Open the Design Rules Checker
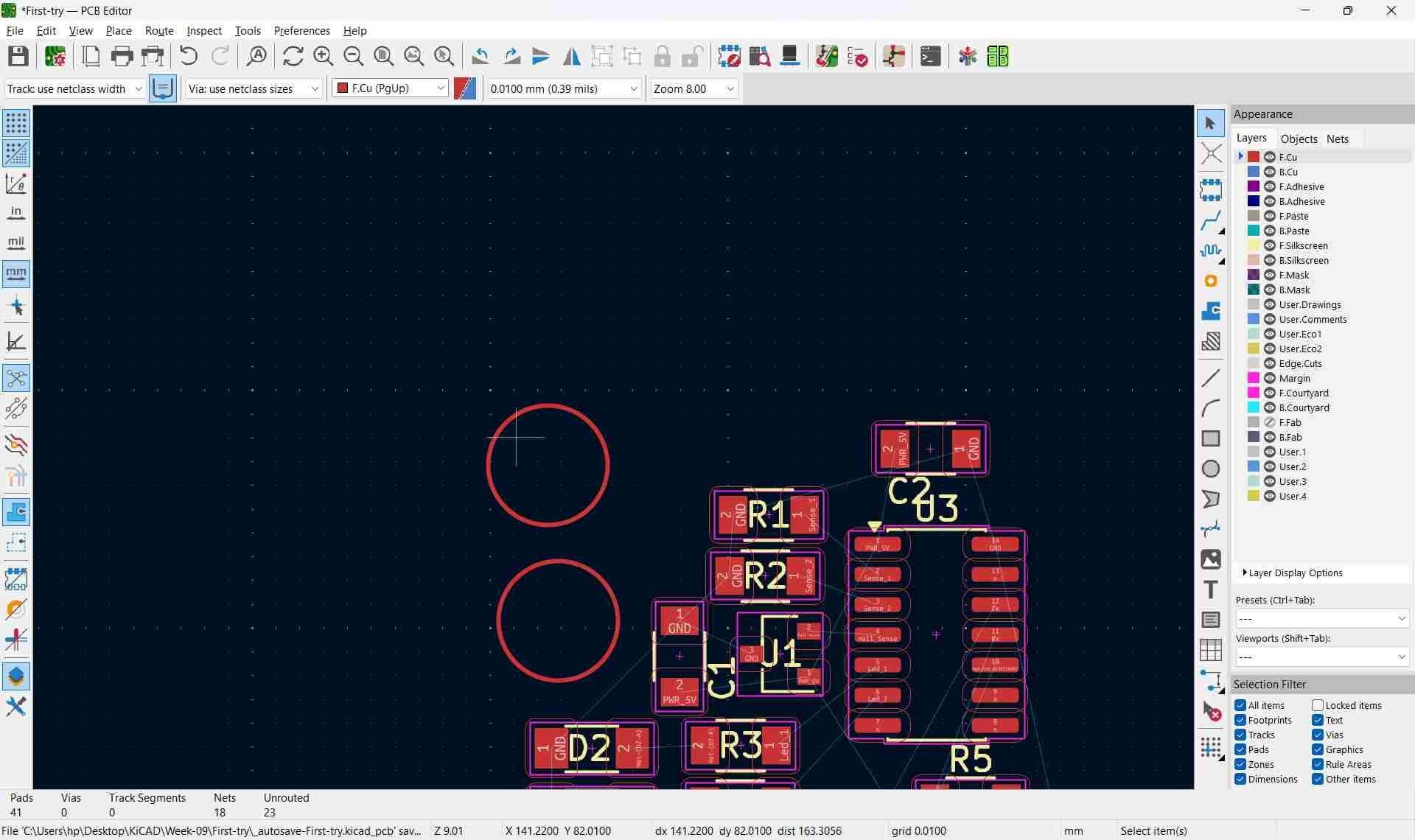Viewport: 1415px width, 840px height. 859,55
